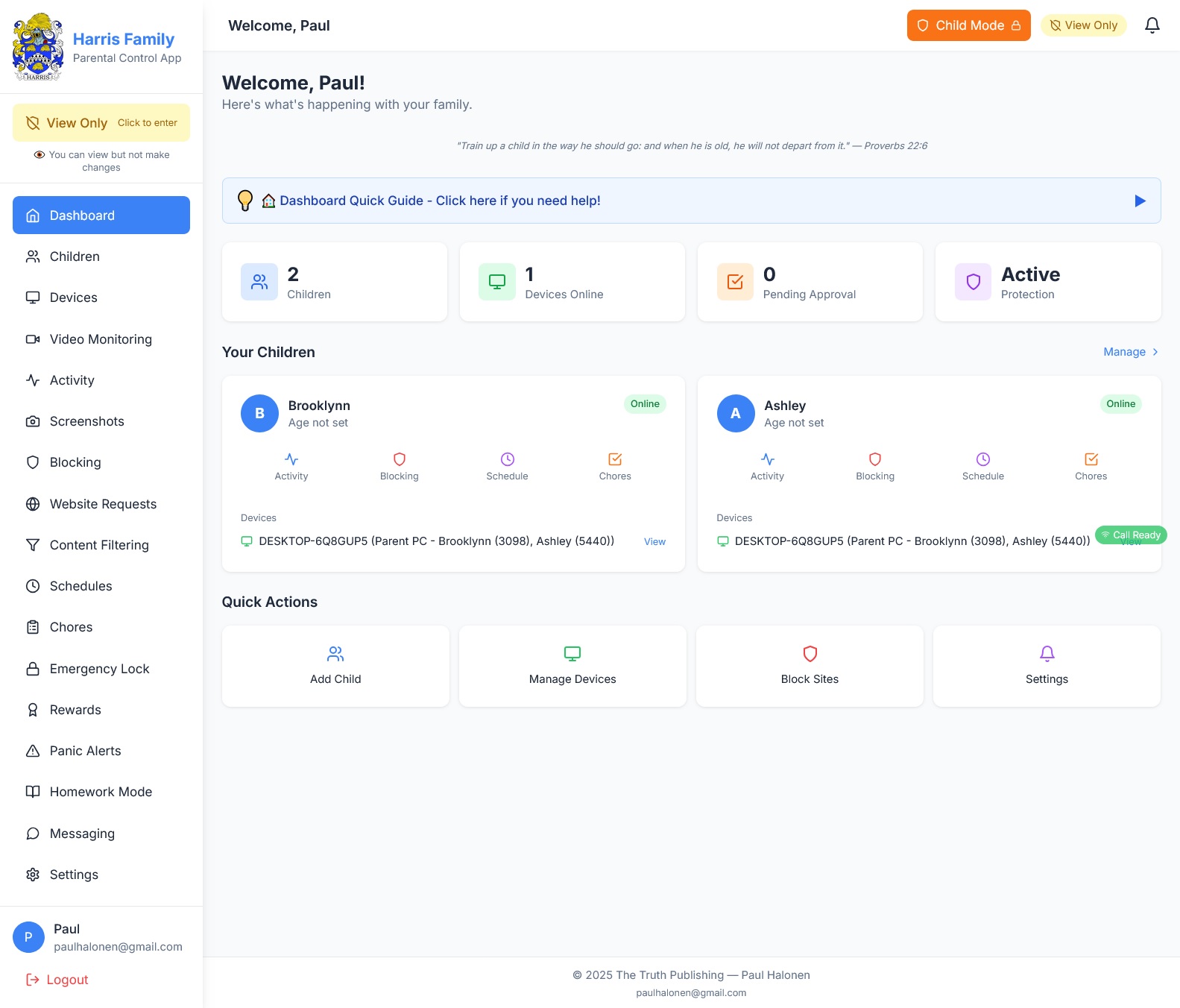Open Homework Mode page
This screenshot has height=1008, width=1180.
[x=101, y=792]
